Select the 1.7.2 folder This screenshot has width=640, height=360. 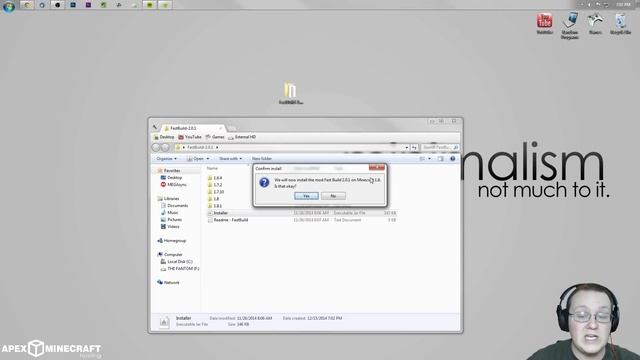[215, 184]
